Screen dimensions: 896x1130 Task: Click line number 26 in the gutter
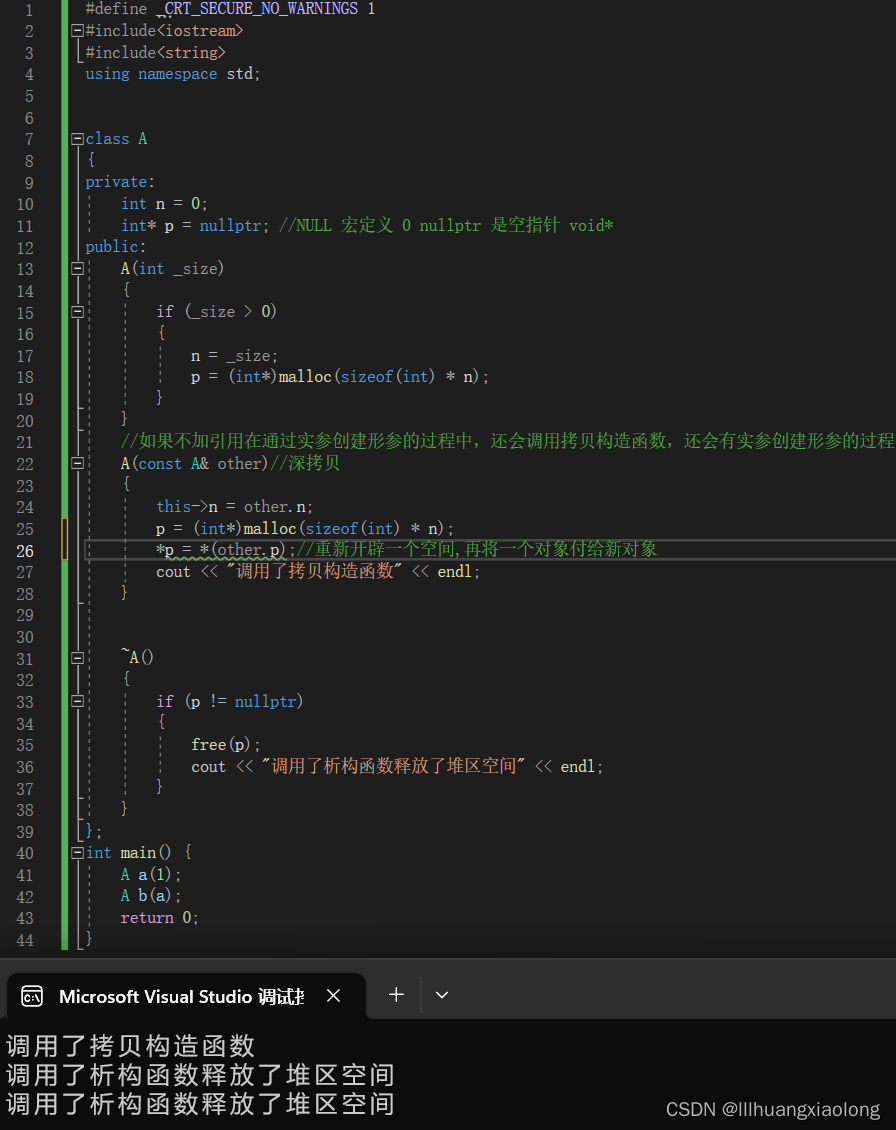[x=25, y=551]
